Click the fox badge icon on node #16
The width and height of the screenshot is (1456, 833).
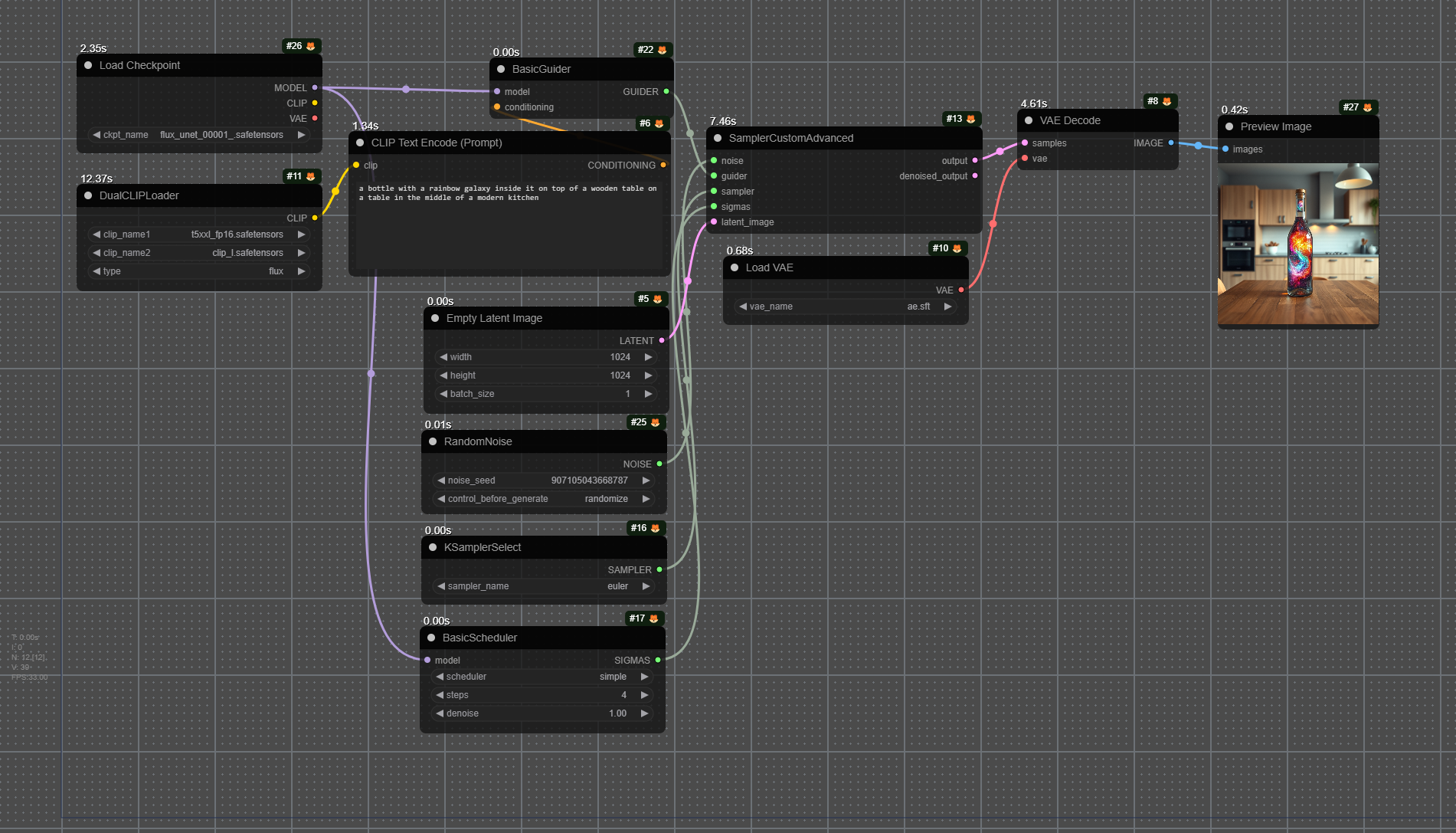[656, 529]
